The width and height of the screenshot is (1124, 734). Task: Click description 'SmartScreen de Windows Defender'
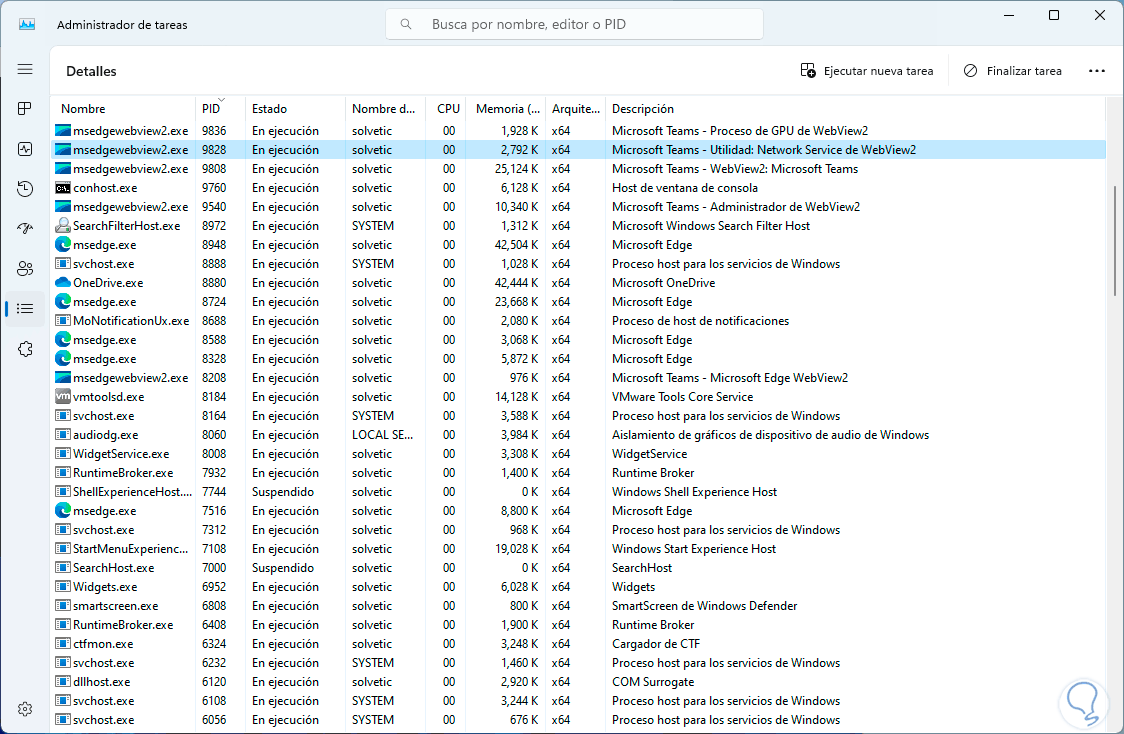[705, 606]
